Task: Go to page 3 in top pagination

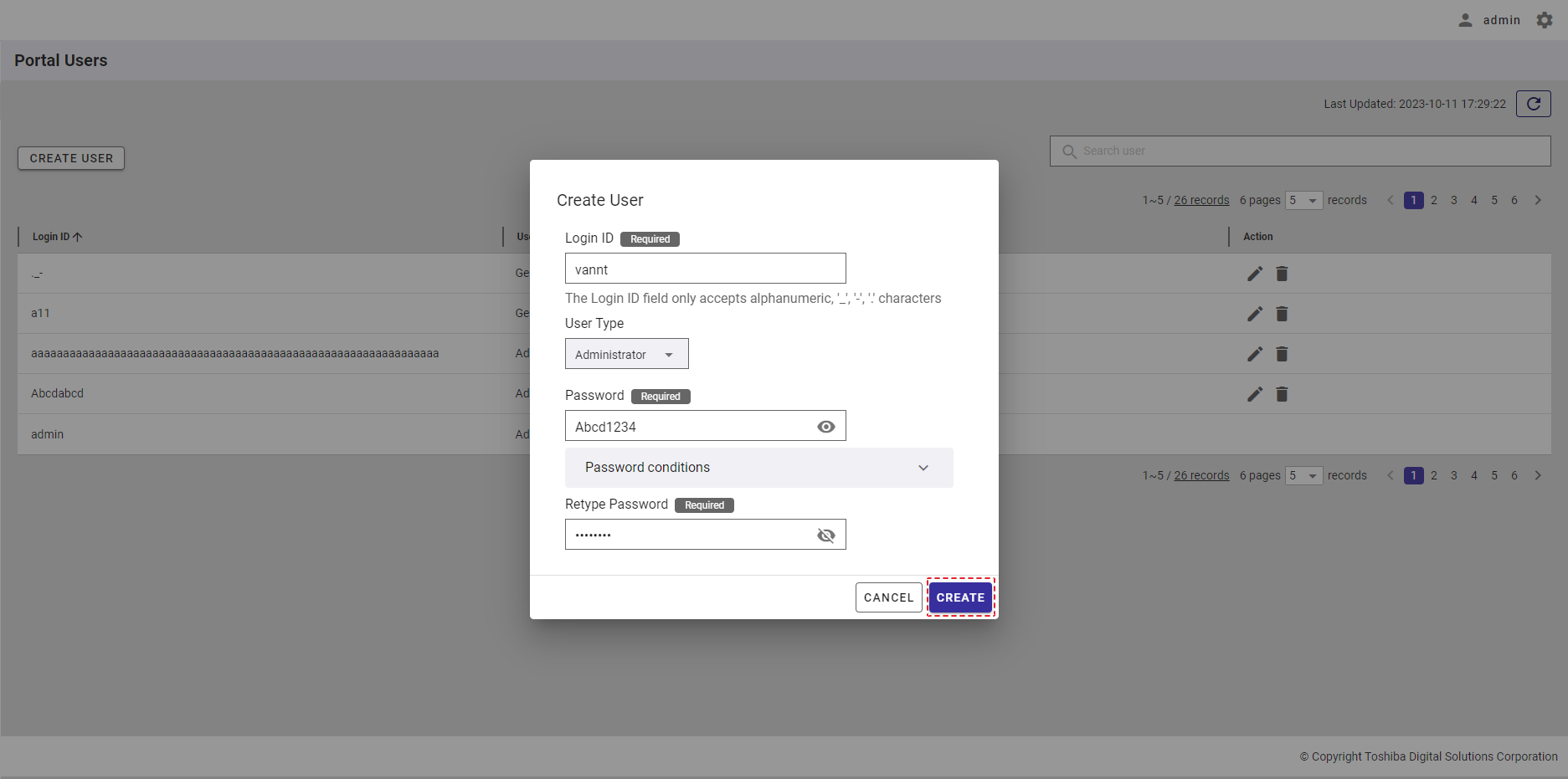Action: (x=1454, y=200)
